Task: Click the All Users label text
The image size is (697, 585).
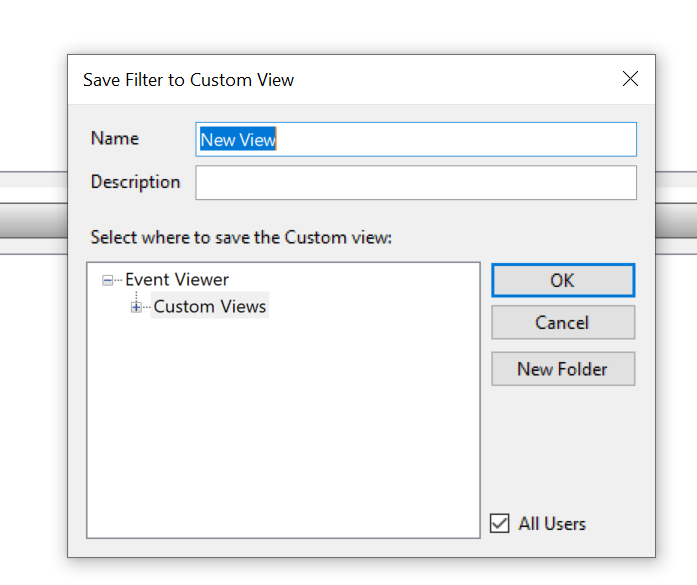Action: (552, 524)
